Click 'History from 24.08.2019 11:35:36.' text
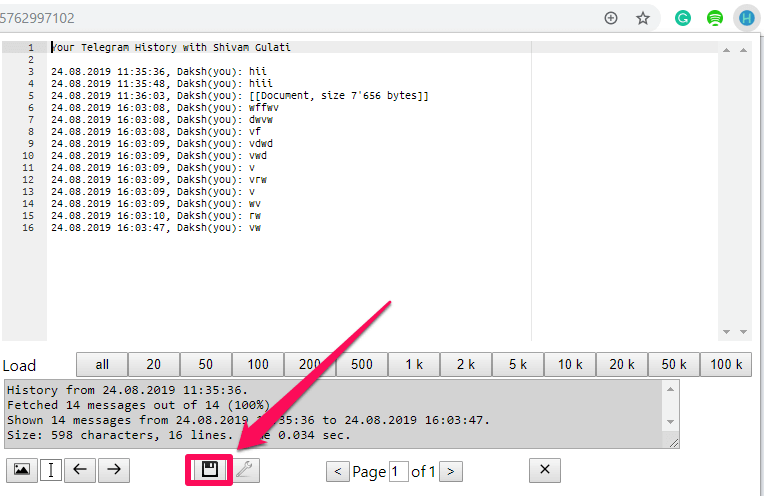The width and height of the screenshot is (764, 496). (128, 390)
